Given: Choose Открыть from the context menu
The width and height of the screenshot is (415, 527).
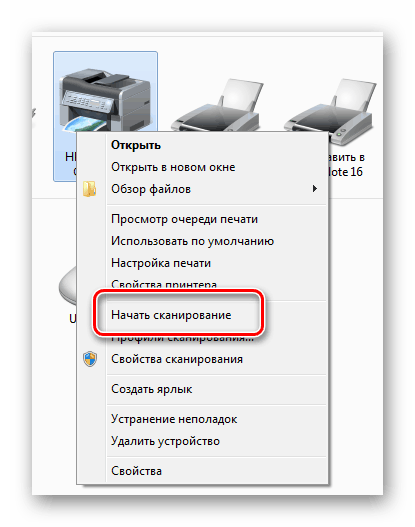Looking at the screenshot, I should tap(136, 145).
